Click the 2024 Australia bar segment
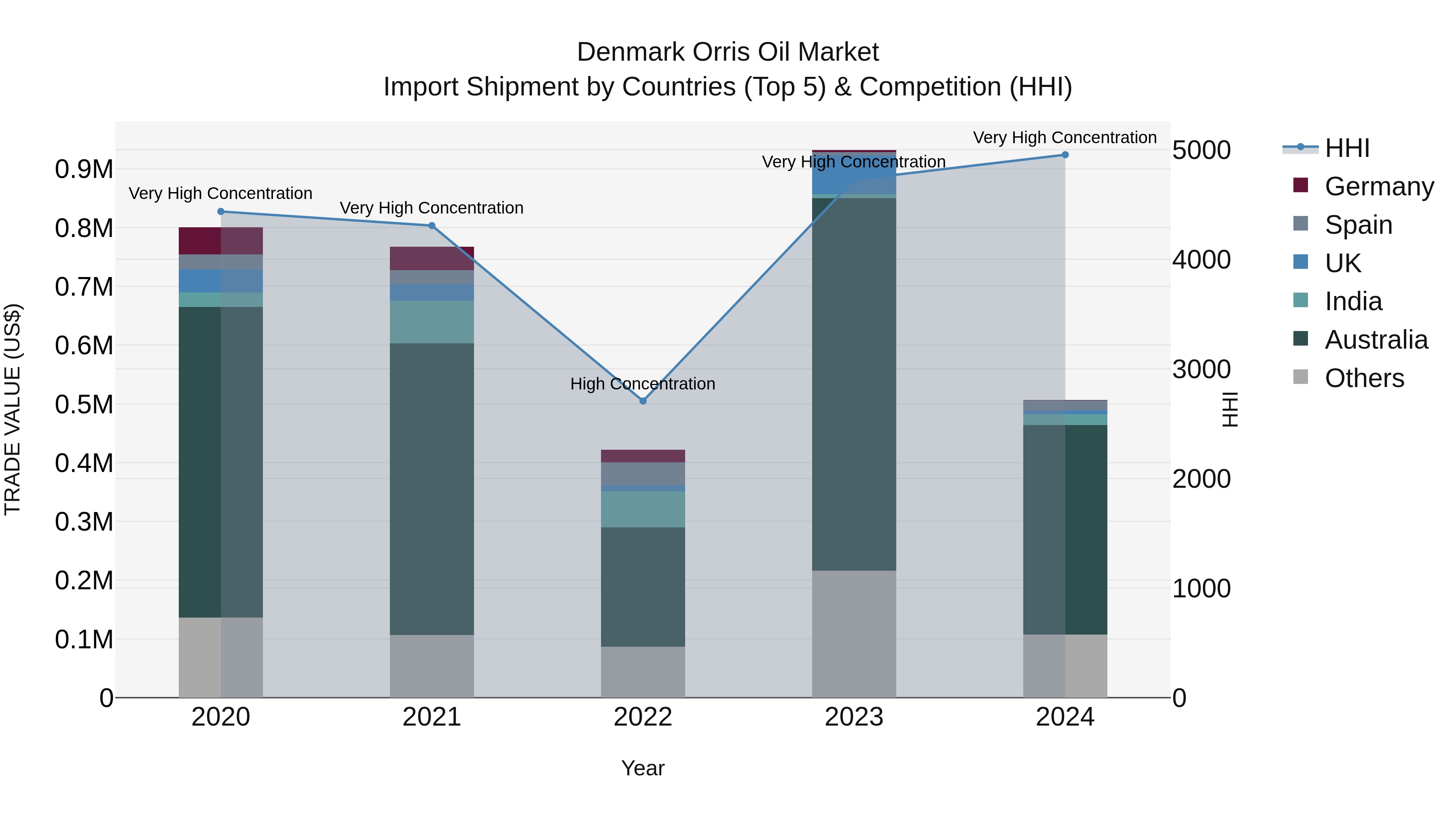 click(x=1065, y=530)
